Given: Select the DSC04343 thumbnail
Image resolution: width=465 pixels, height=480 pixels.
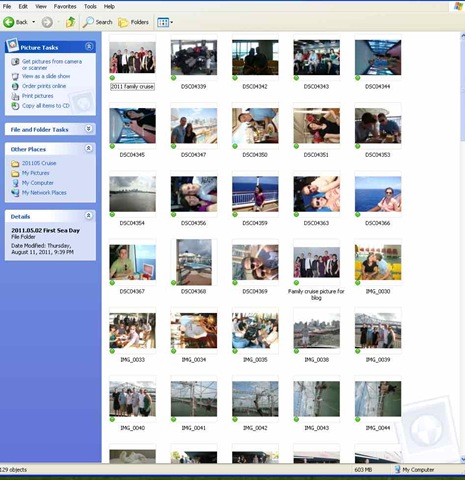Looking at the screenshot, I should click(x=316, y=57).
